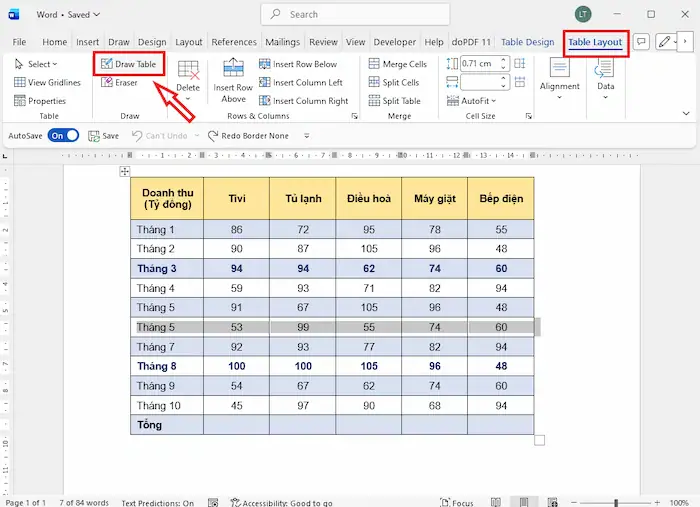Viewport: 700px width, 507px height.
Task: Turn off the AutoSave switch
Action: point(62,135)
